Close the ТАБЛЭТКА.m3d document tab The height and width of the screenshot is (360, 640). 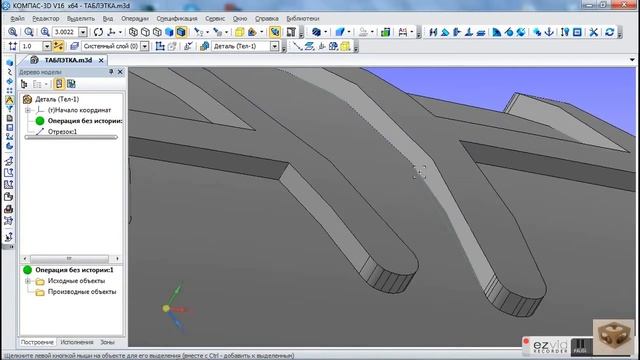tap(101, 60)
